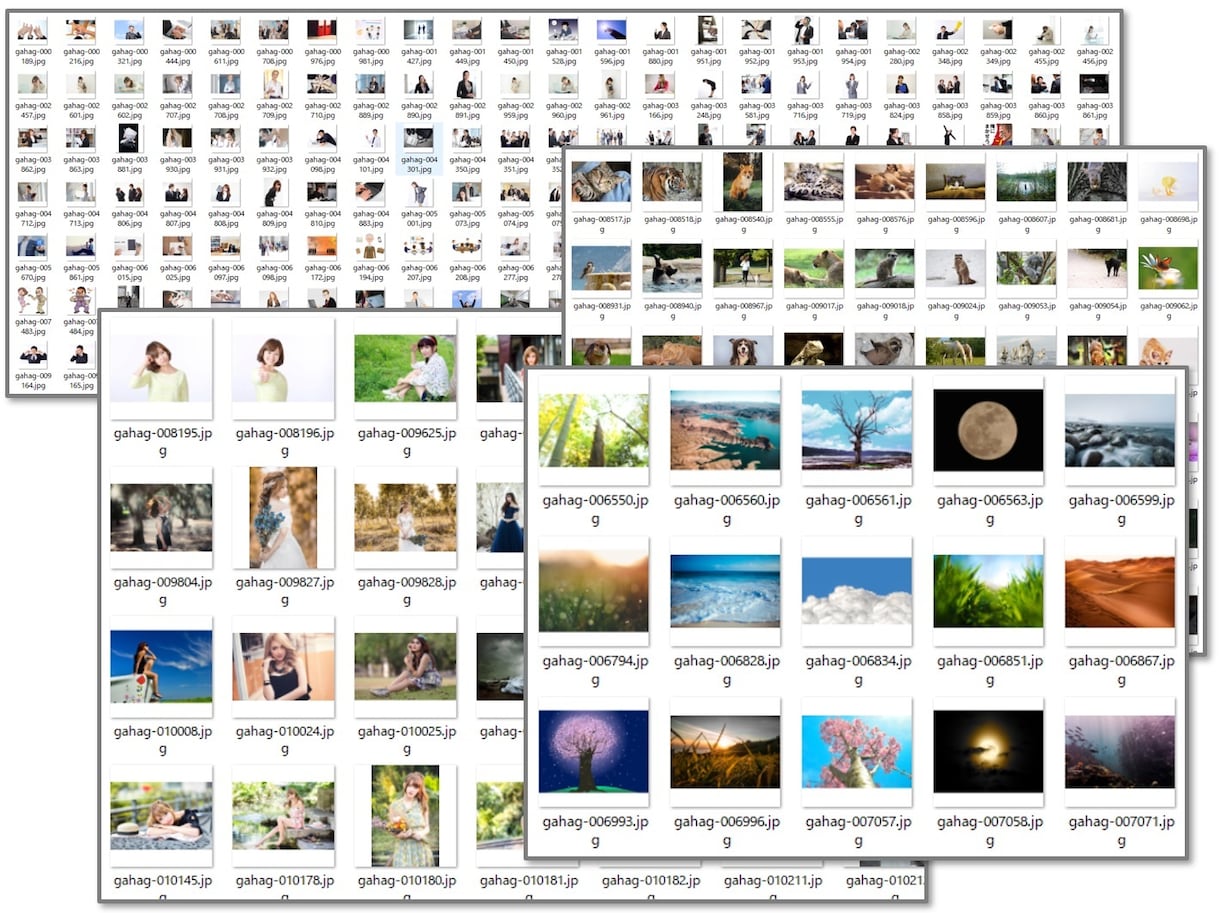Select the bokeh meadow photo gahag-006794.jpg
The image size is (1220, 913).
click(x=594, y=591)
